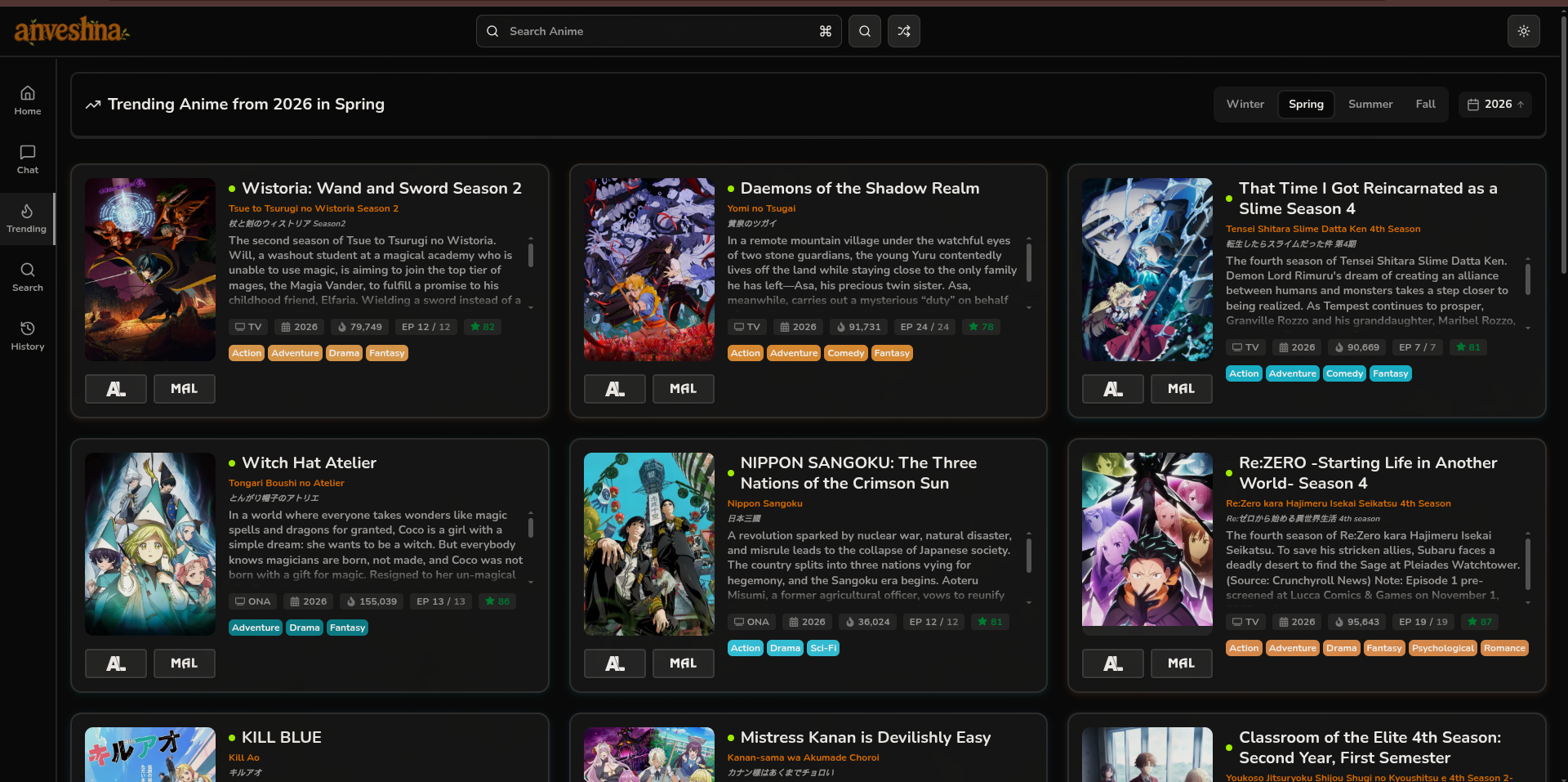The height and width of the screenshot is (782, 1568).
Task: Click Slime Season 4 poster thumbnail
Action: pyautogui.click(x=1147, y=270)
